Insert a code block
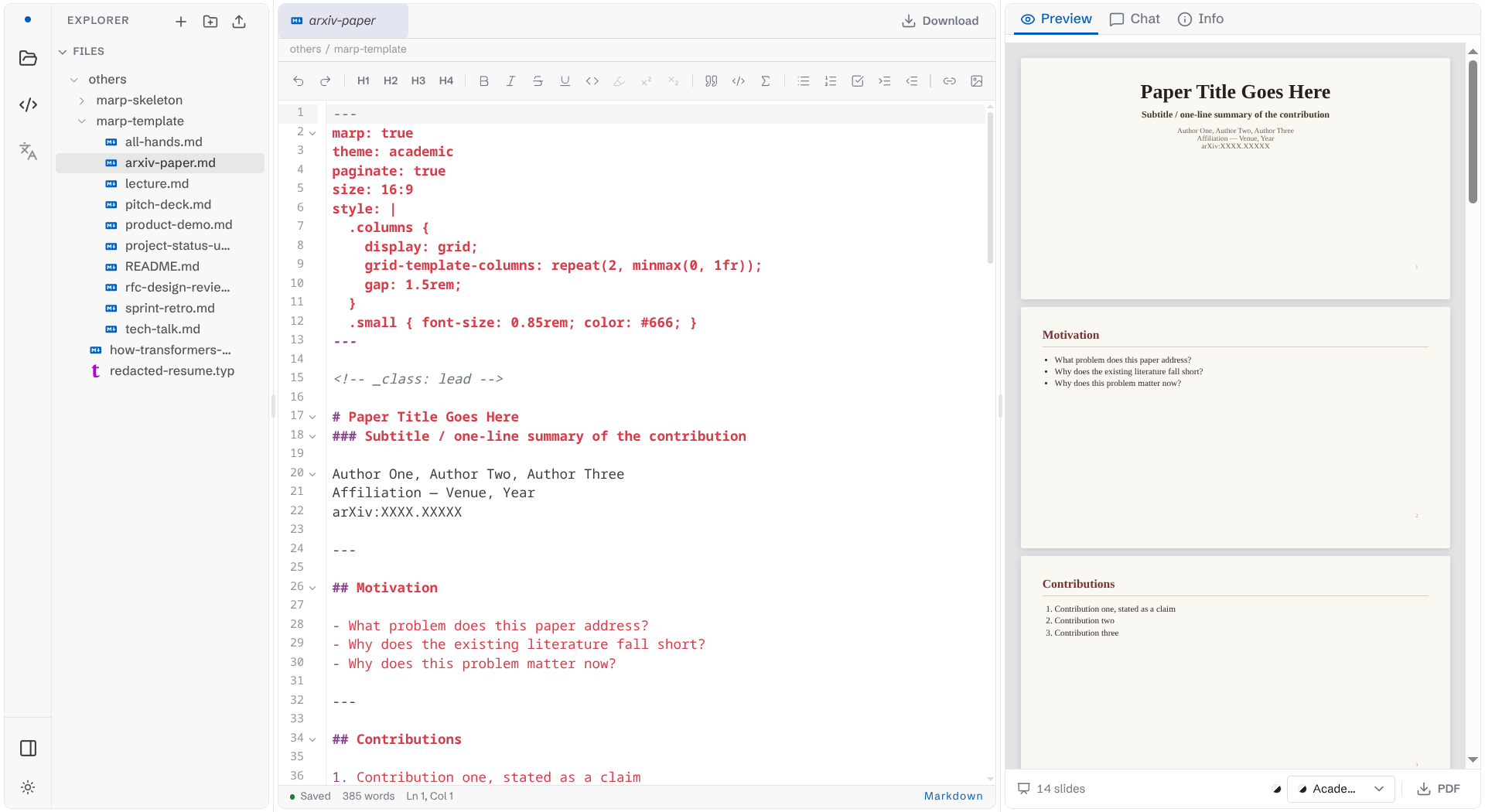The height and width of the screenshot is (812, 1485). point(739,81)
